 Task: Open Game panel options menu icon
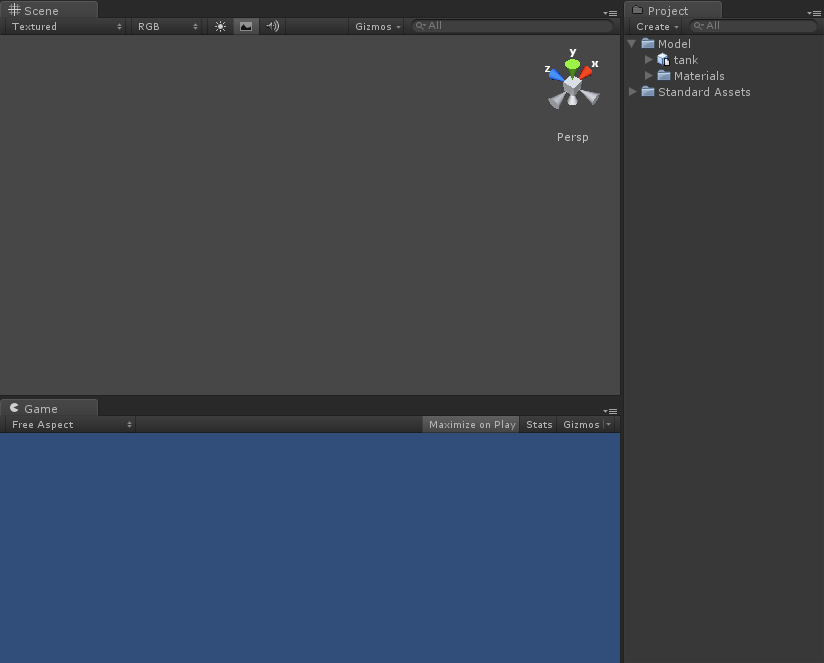point(610,411)
